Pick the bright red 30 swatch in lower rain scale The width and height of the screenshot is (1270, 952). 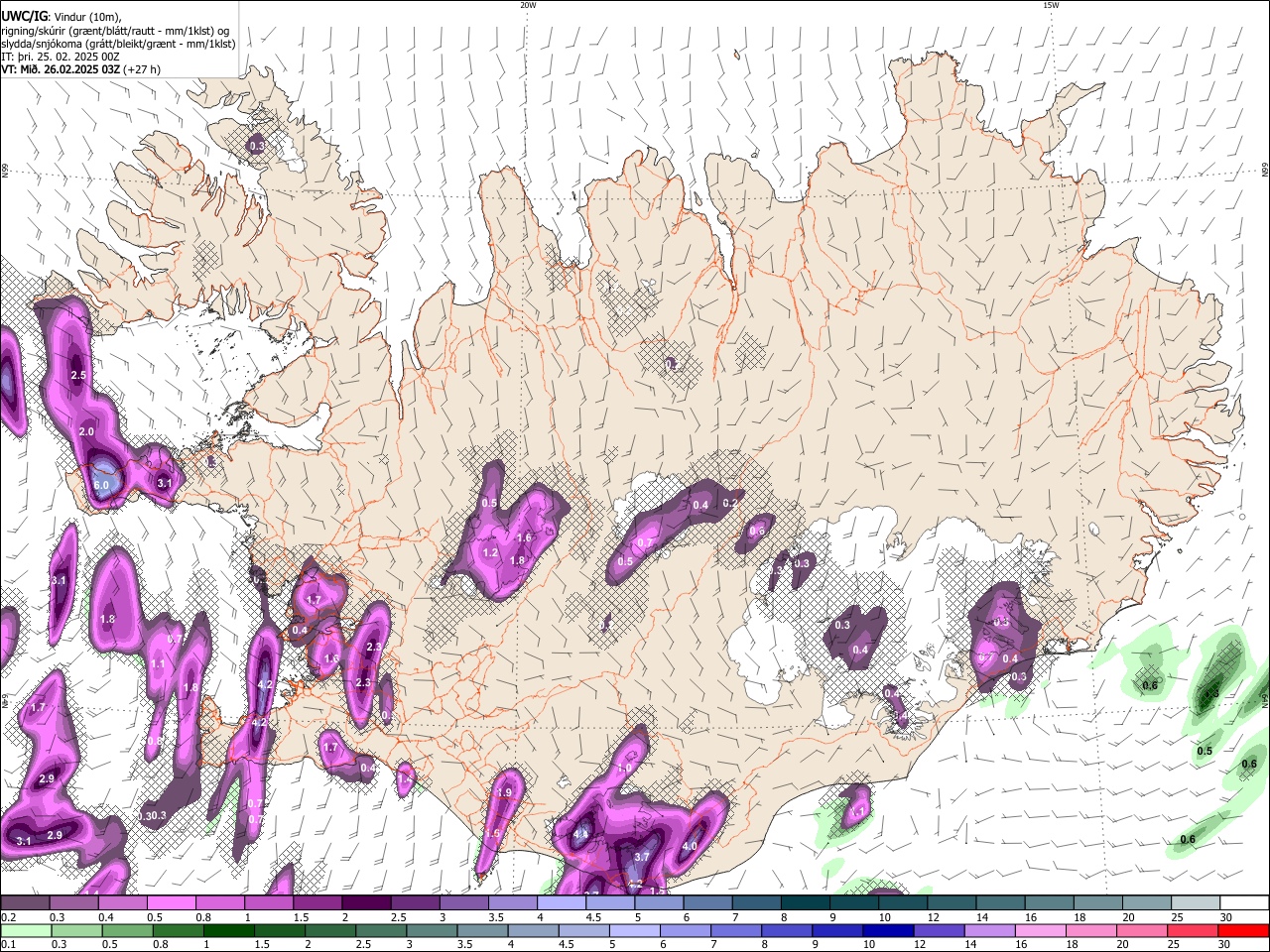[1243, 931]
